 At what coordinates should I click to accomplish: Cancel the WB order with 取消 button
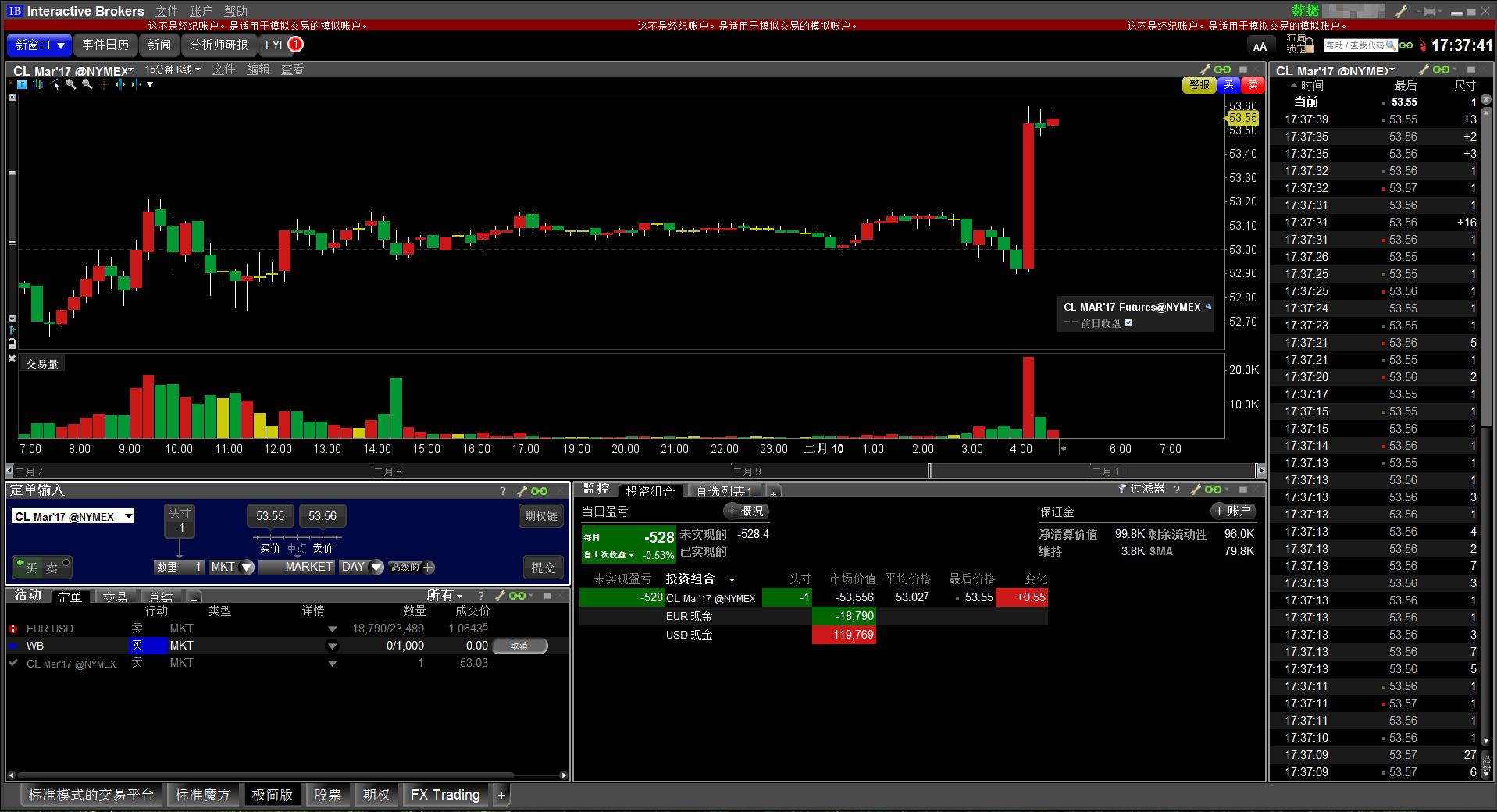[x=519, y=646]
